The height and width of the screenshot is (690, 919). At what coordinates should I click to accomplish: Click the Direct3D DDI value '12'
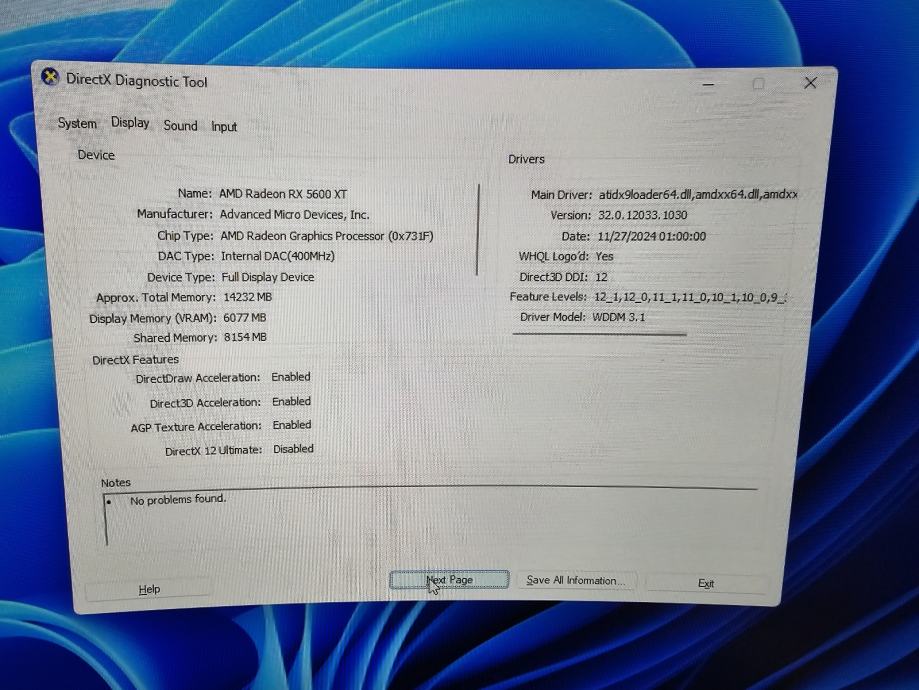[601, 277]
